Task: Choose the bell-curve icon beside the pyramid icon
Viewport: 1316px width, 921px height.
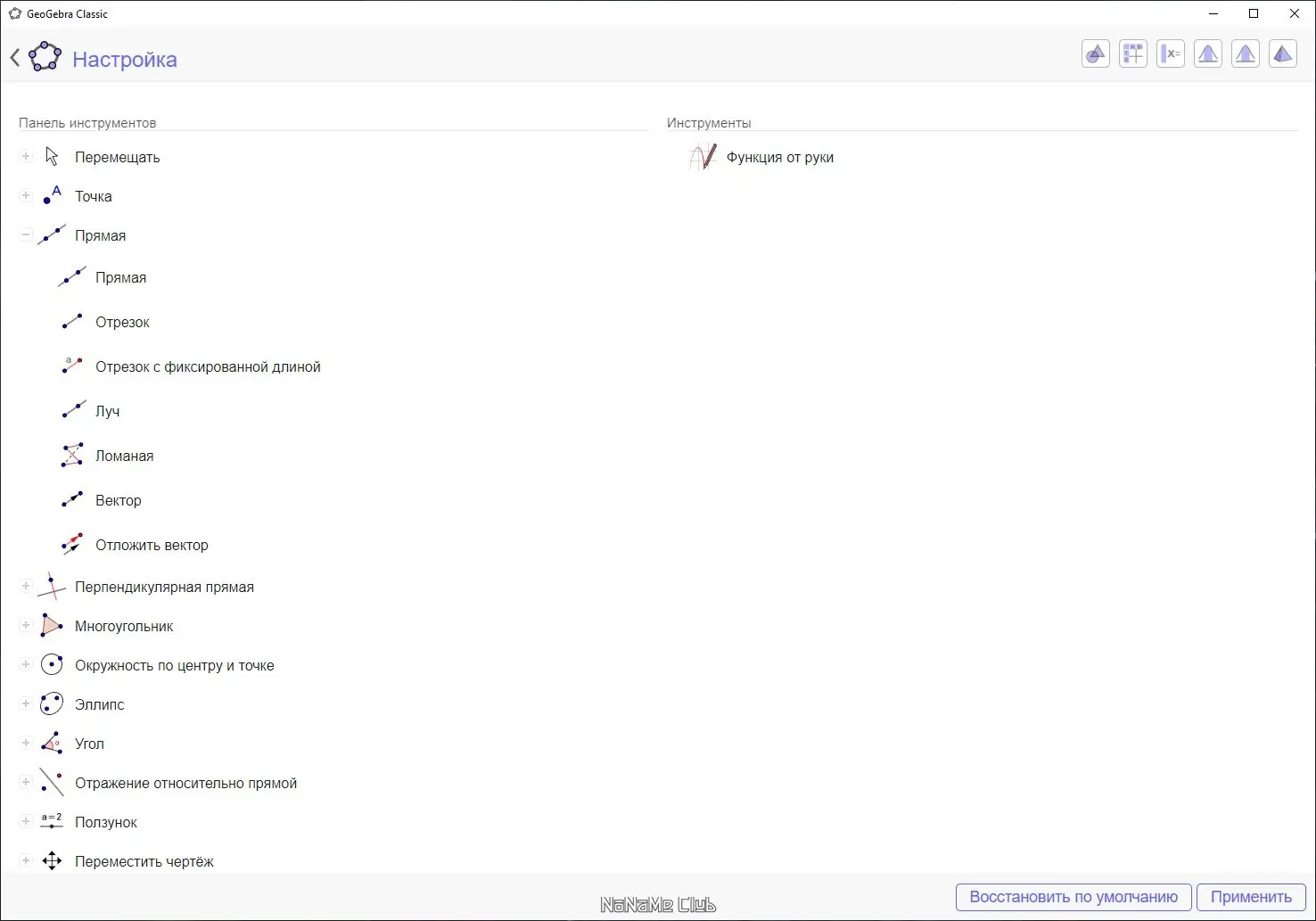Action: pyautogui.click(x=1246, y=54)
